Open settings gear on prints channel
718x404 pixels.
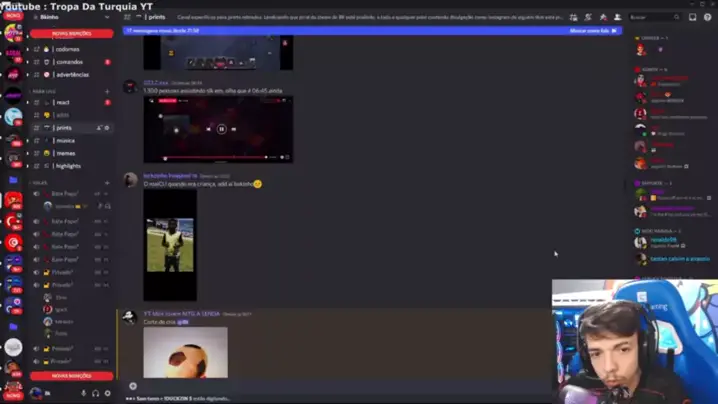(x=107, y=128)
